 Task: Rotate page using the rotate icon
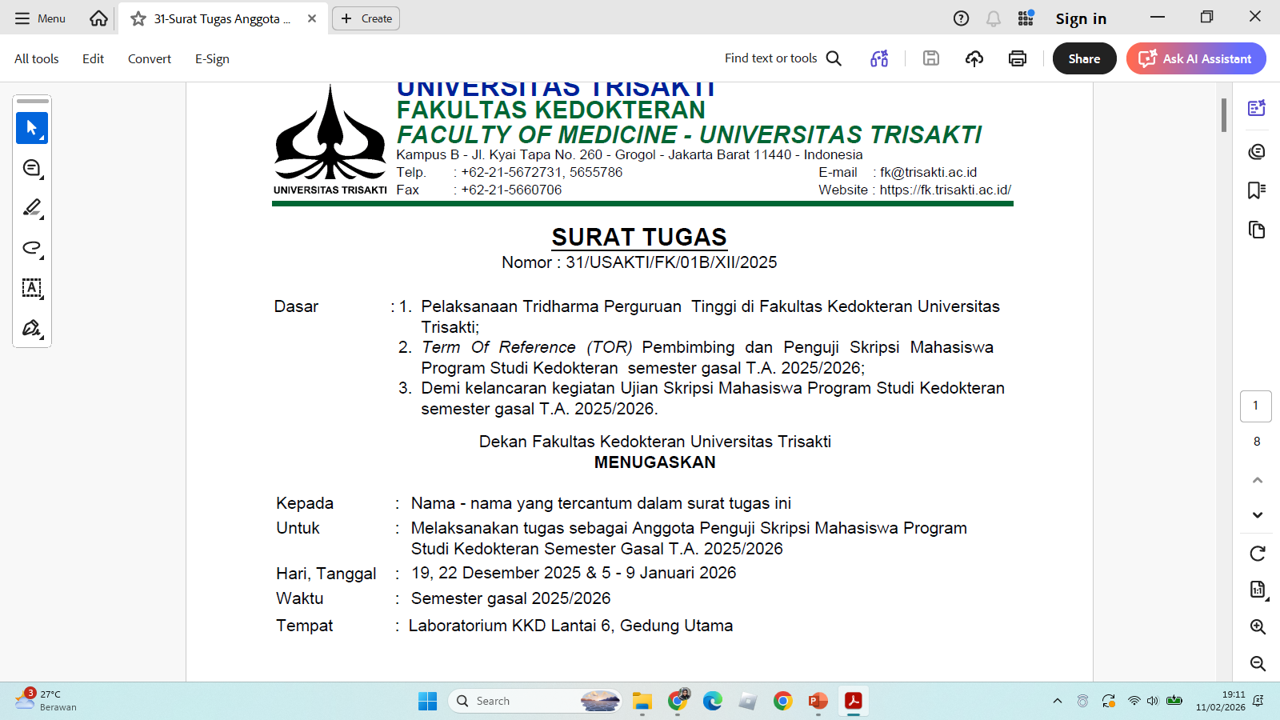pyautogui.click(x=1258, y=554)
